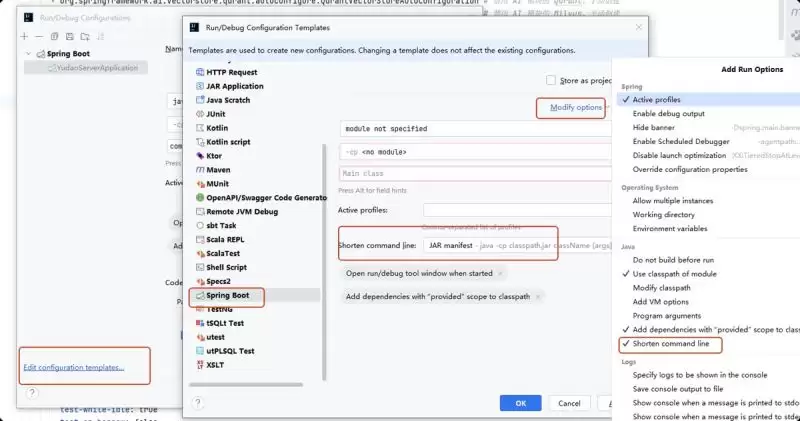Click the tSQLt Test template icon
Image resolution: width=800 pixels, height=421 pixels.
click(x=200, y=323)
